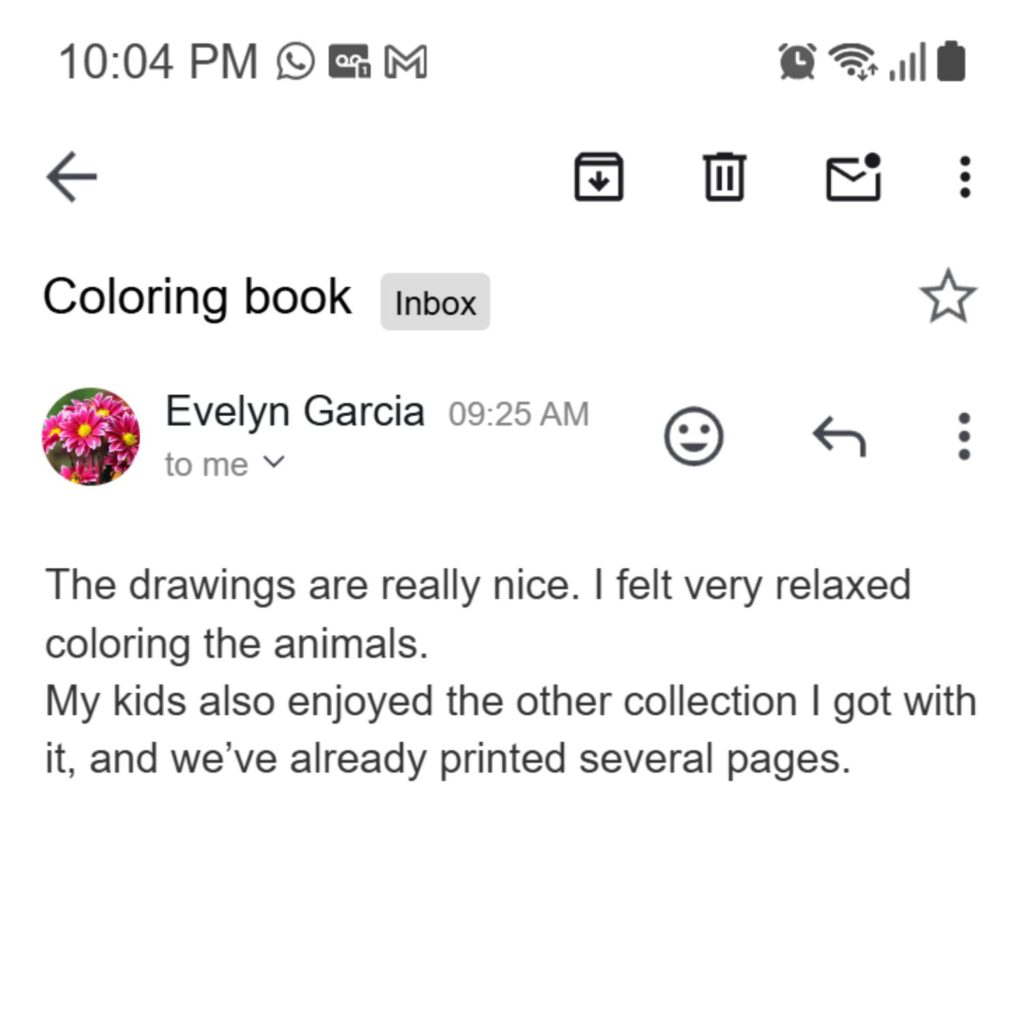This screenshot has height=1024, width=1024.
Task: Reply to Evelyn Garcia
Action: [838, 437]
